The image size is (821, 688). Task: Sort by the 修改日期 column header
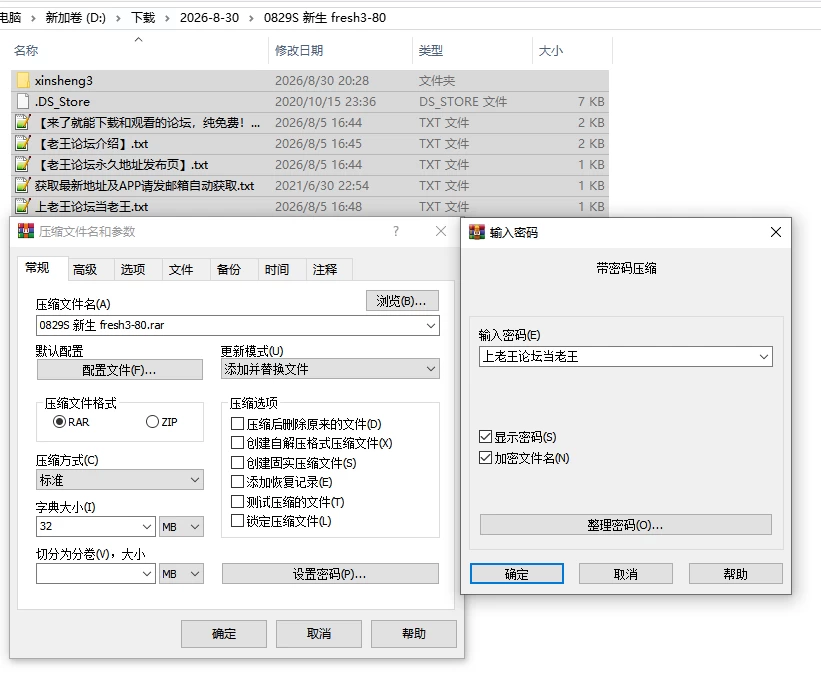pyautogui.click(x=299, y=51)
